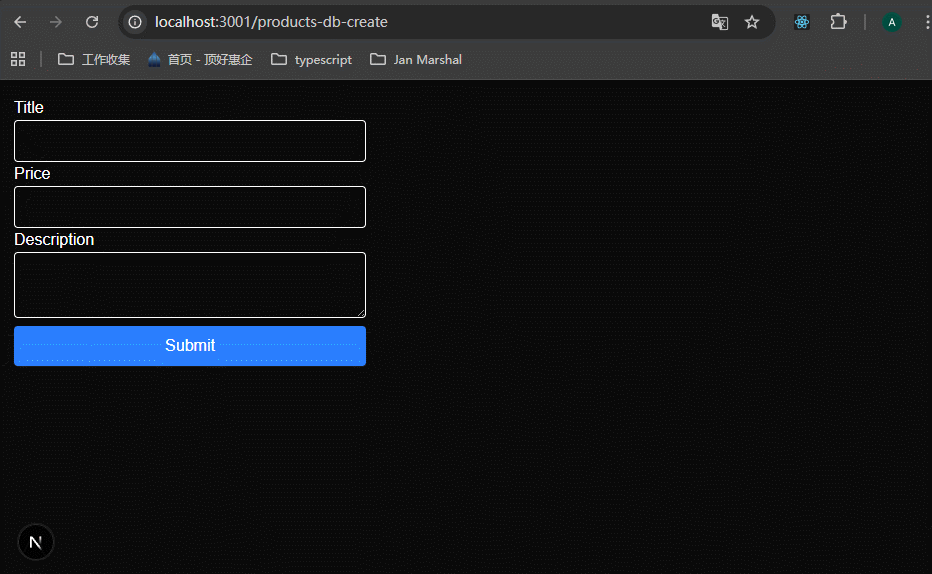932x574 pixels.
Task: Click the browser forward arrow
Action: (x=56, y=22)
